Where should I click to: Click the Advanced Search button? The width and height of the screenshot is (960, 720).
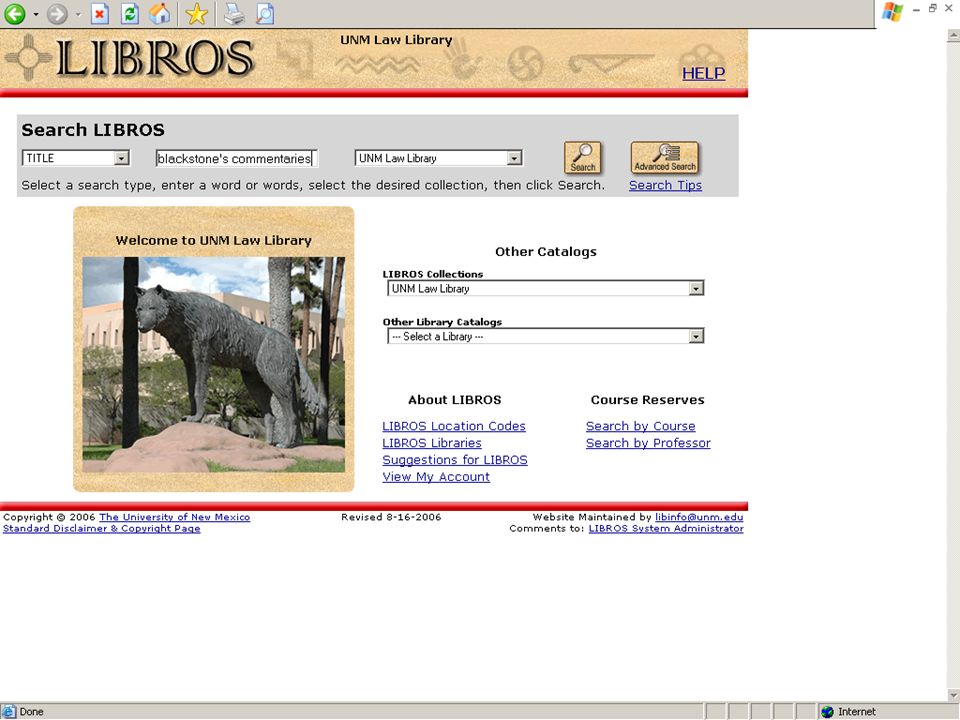pyautogui.click(x=665, y=158)
